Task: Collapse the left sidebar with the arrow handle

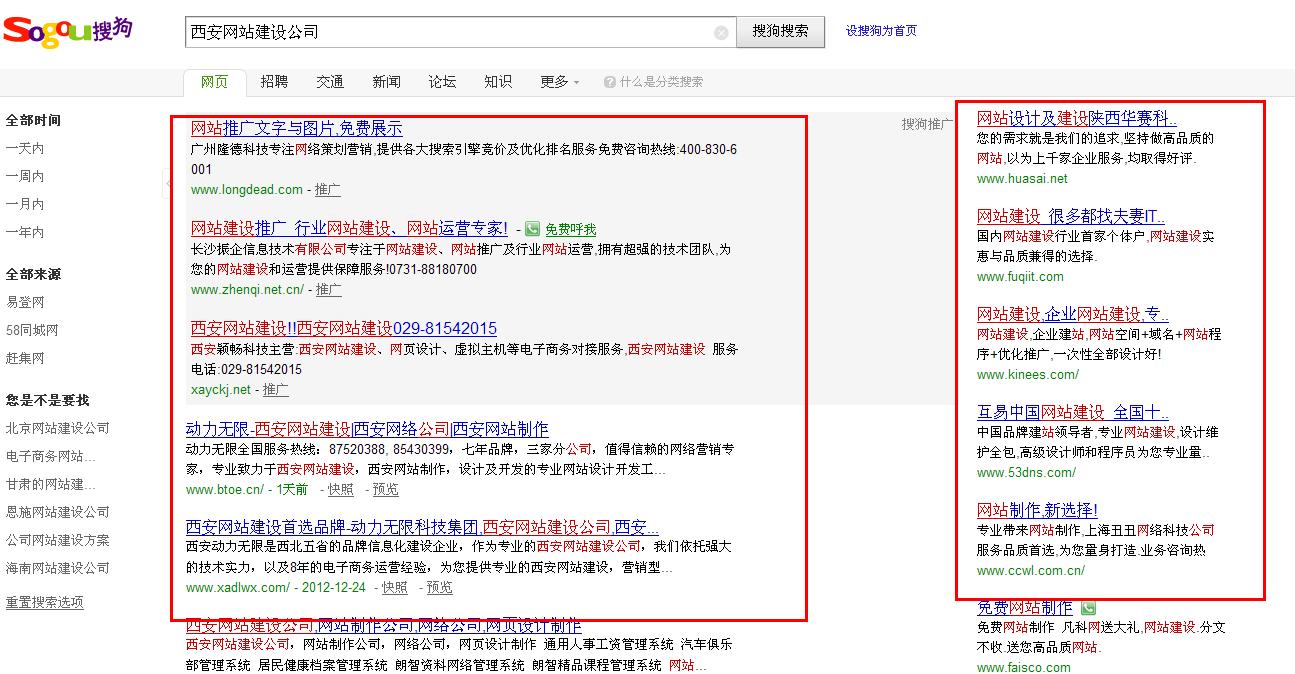Action: (166, 182)
